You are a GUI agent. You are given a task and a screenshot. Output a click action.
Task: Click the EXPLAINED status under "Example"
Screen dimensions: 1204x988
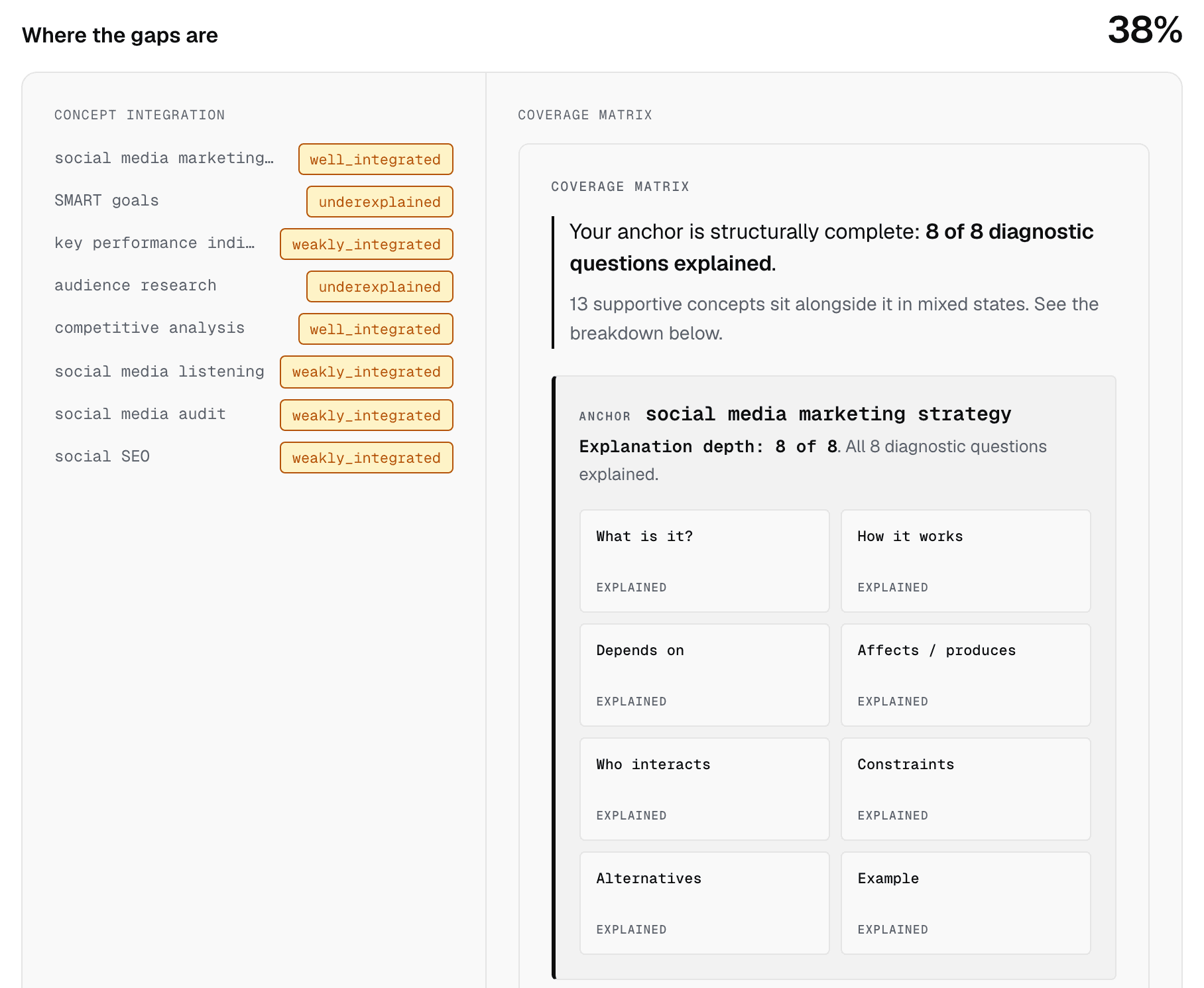click(892, 930)
